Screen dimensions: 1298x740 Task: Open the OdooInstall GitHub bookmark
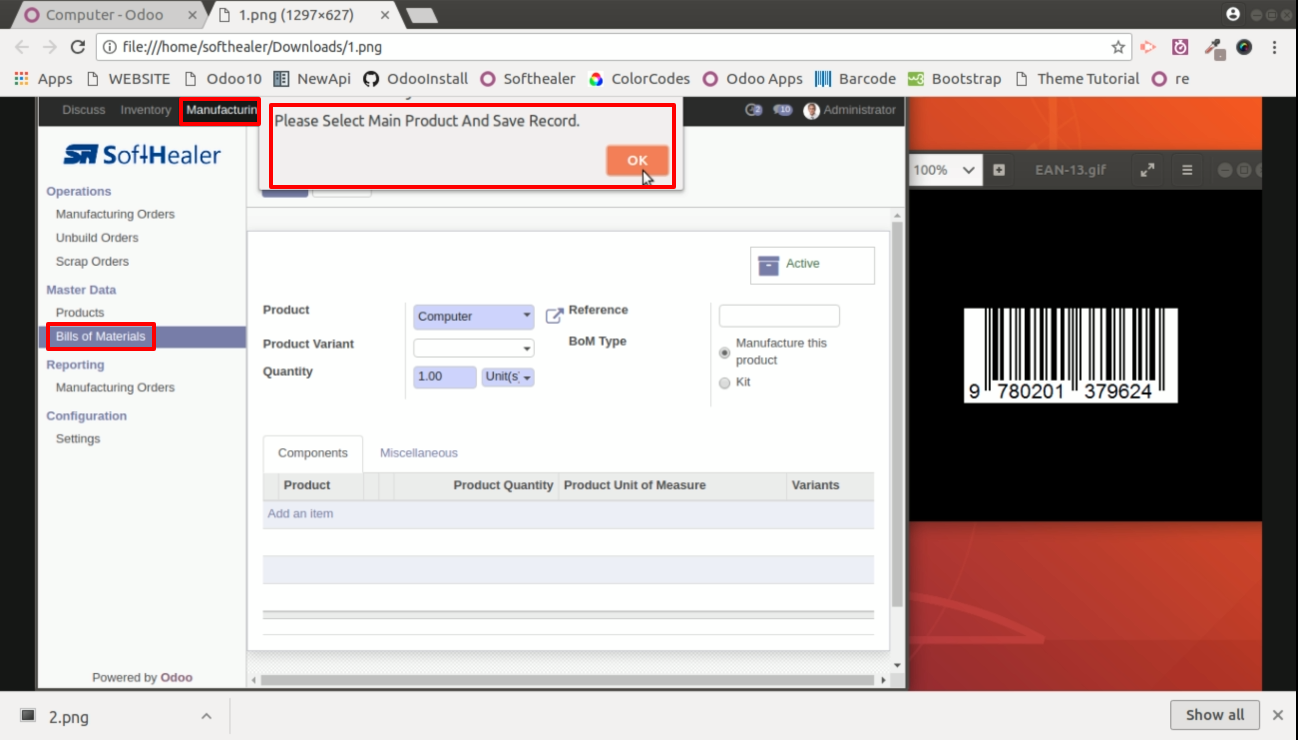tap(414, 78)
